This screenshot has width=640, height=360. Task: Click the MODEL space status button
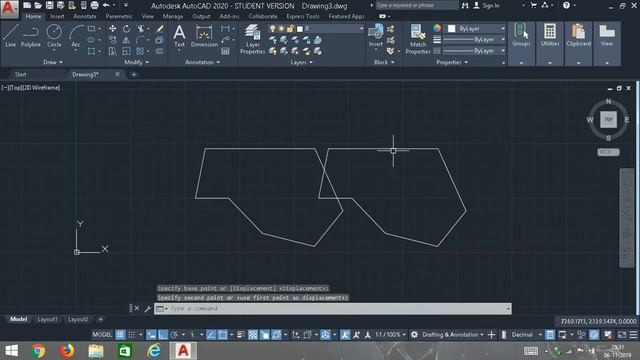[102, 335]
